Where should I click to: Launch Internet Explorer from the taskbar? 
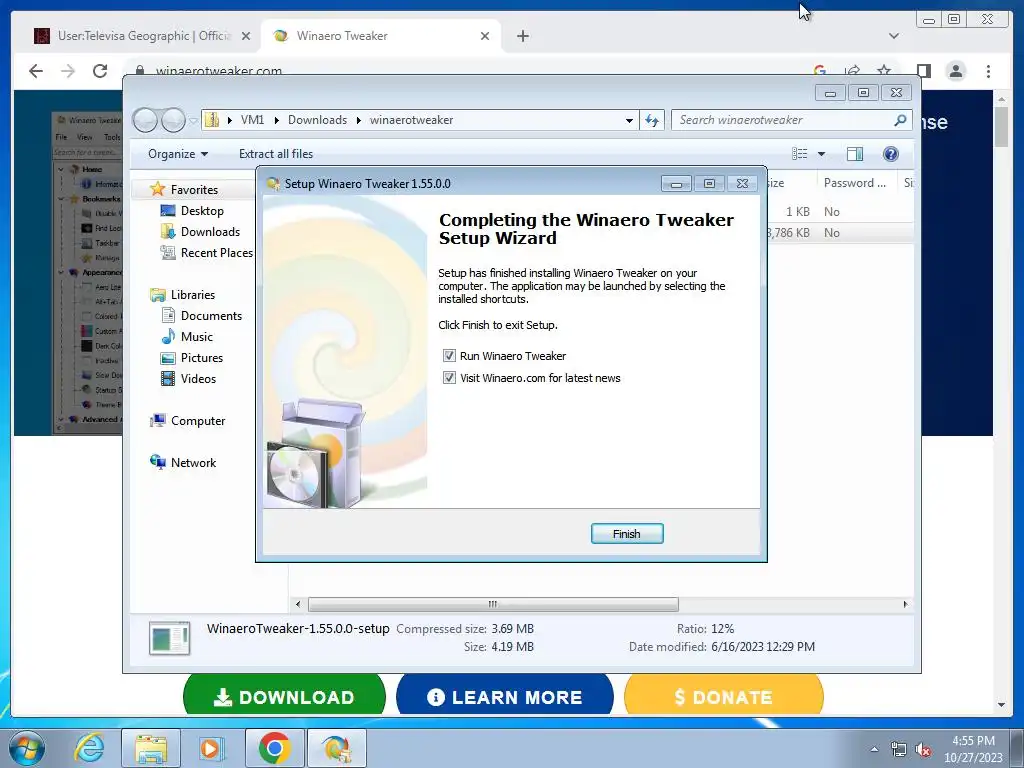[89, 748]
